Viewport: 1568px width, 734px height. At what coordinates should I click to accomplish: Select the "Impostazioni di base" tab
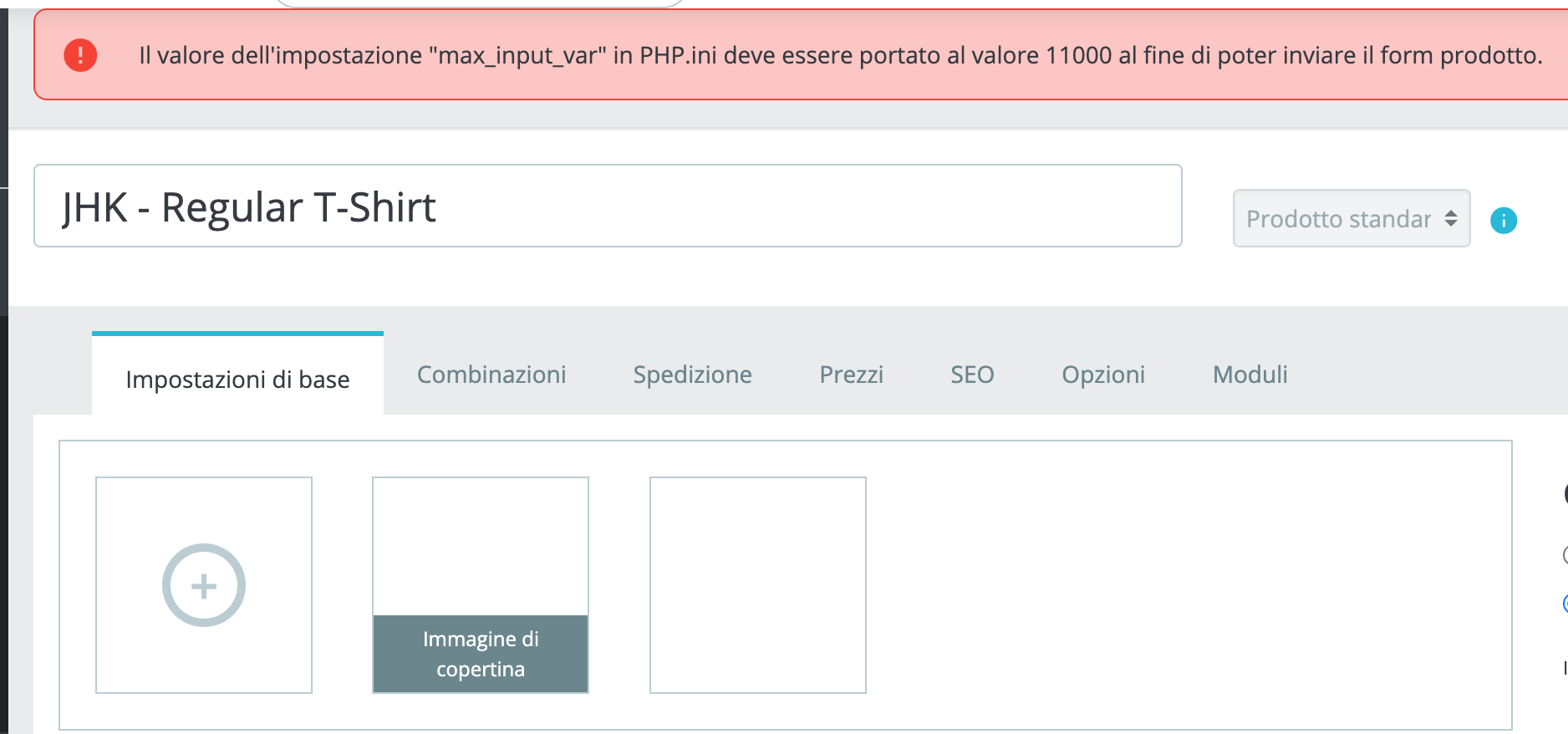(x=237, y=380)
